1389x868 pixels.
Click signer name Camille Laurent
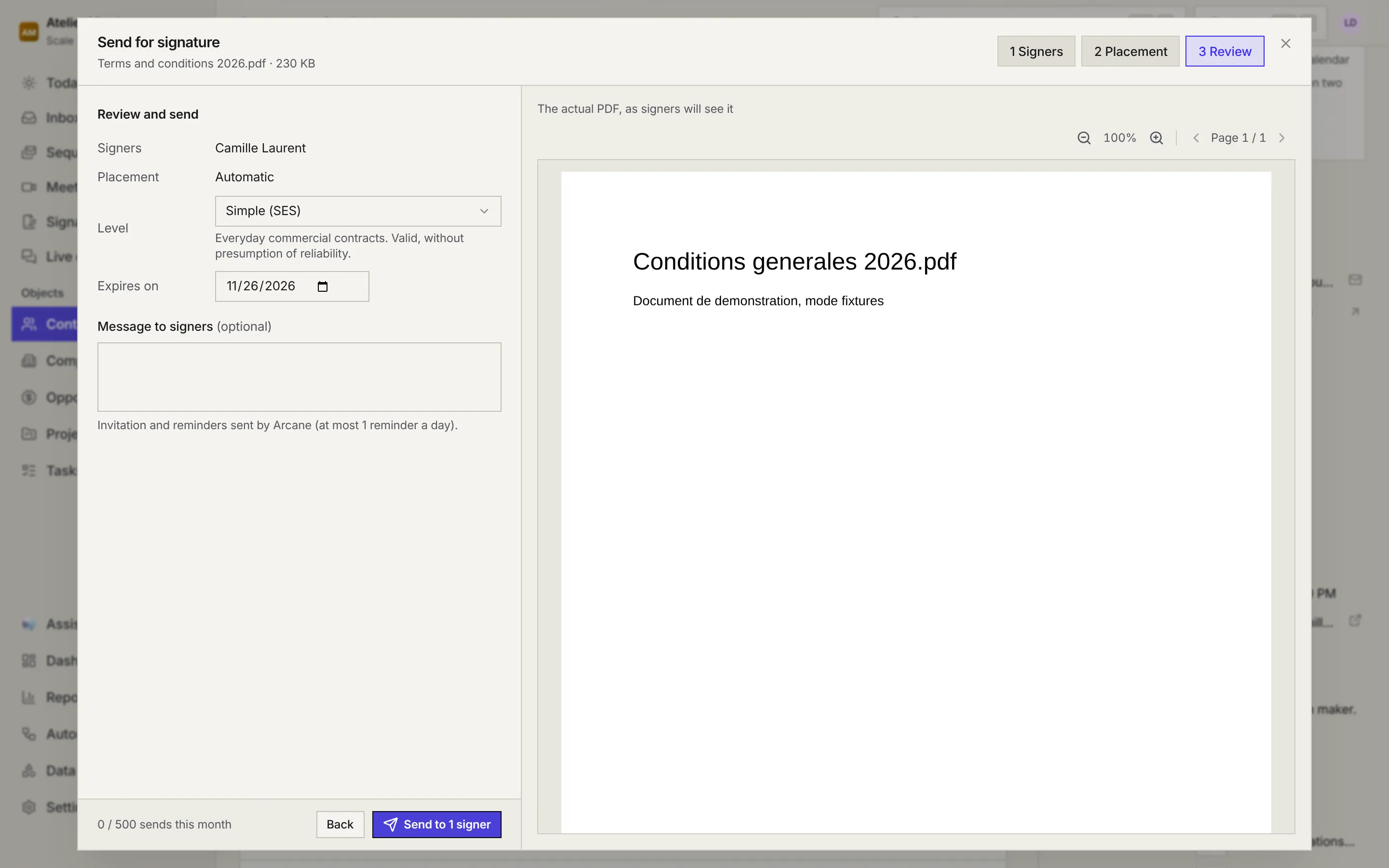(x=260, y=148)
